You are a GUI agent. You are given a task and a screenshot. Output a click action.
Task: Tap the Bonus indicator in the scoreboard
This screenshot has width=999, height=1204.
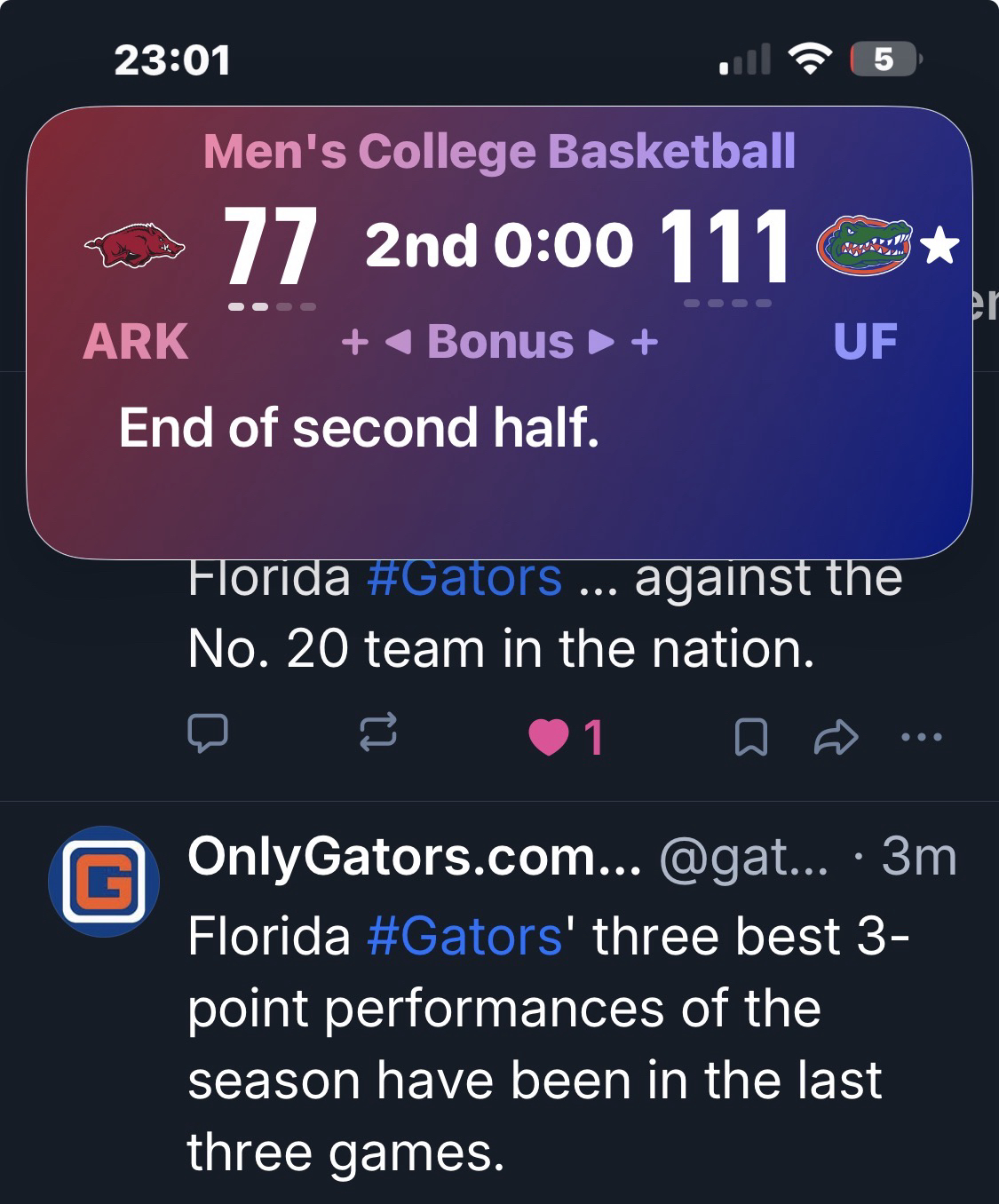tap(500, 342)
